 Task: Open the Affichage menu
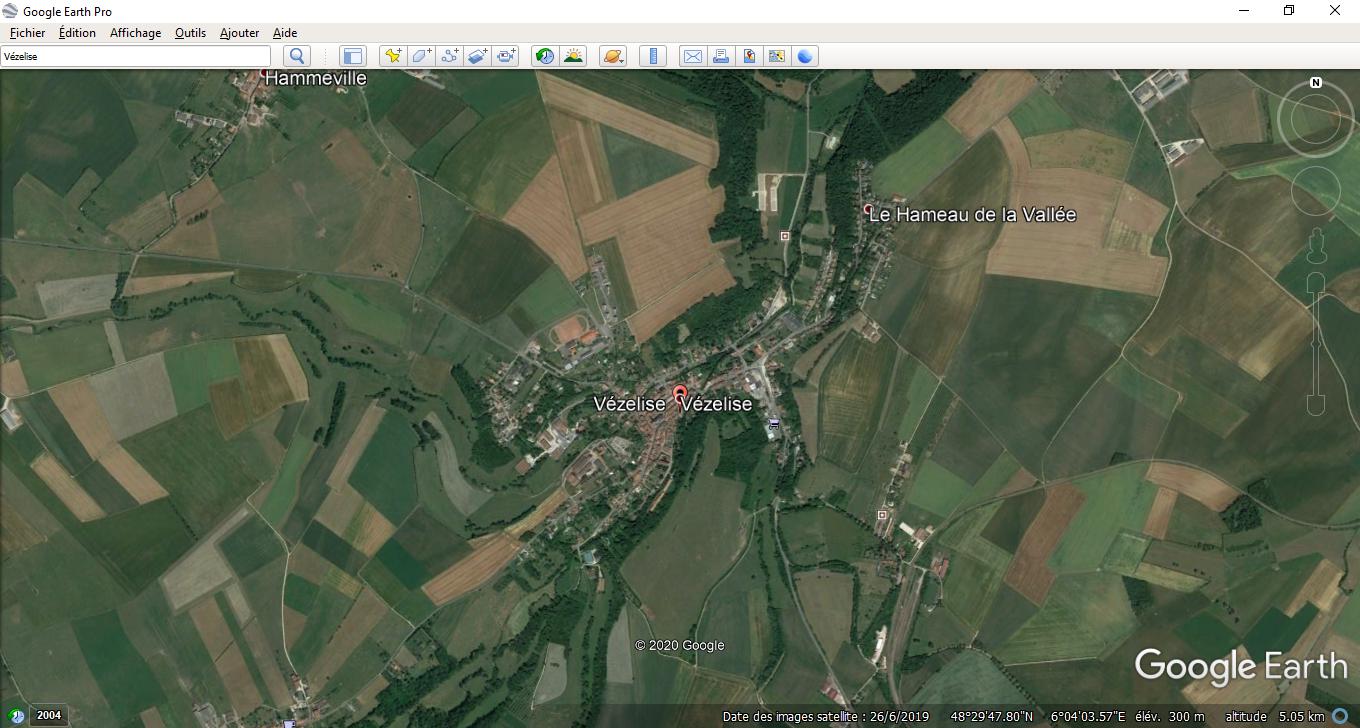click(135, 33)
